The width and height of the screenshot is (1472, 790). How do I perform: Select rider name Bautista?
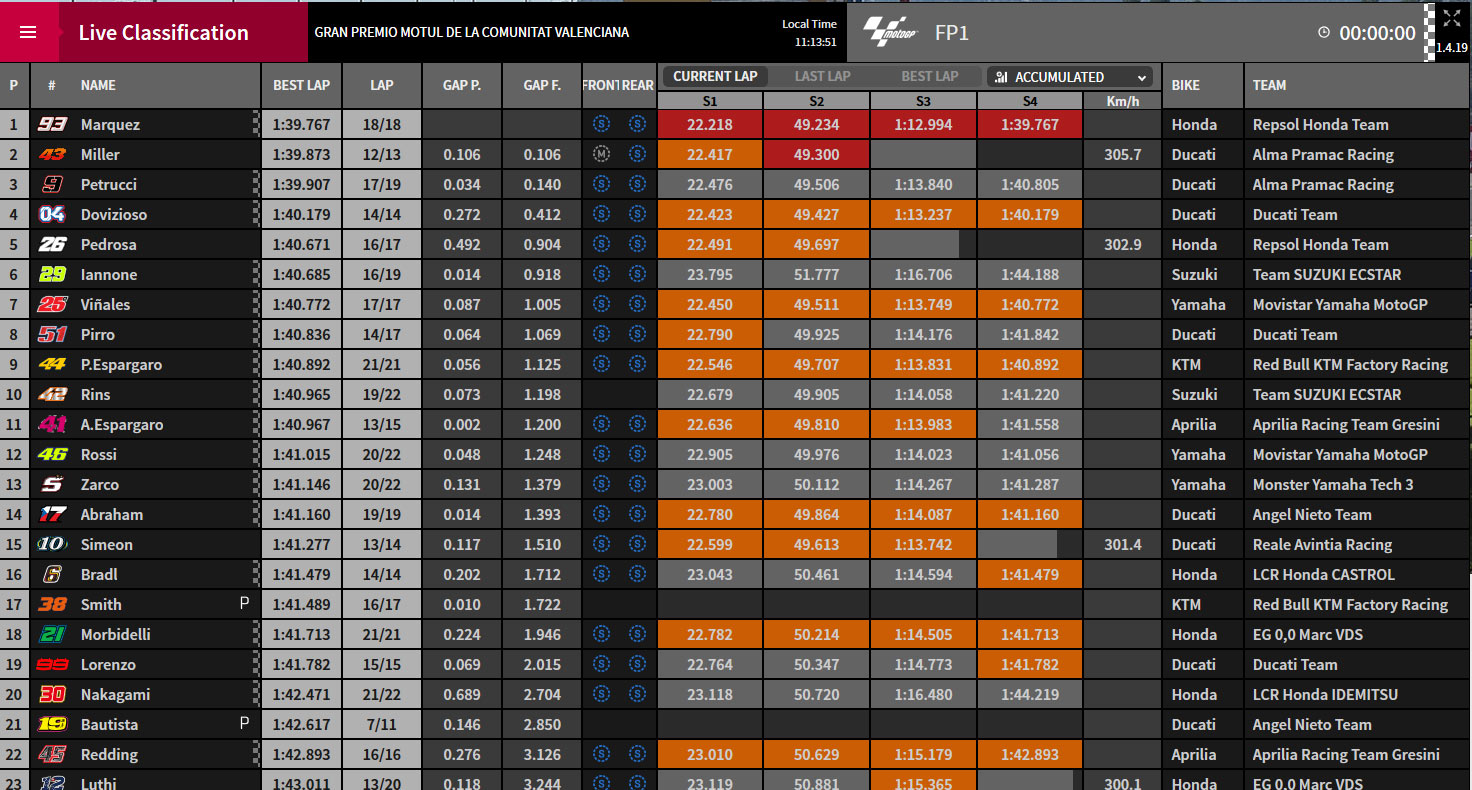click(109, 724)
